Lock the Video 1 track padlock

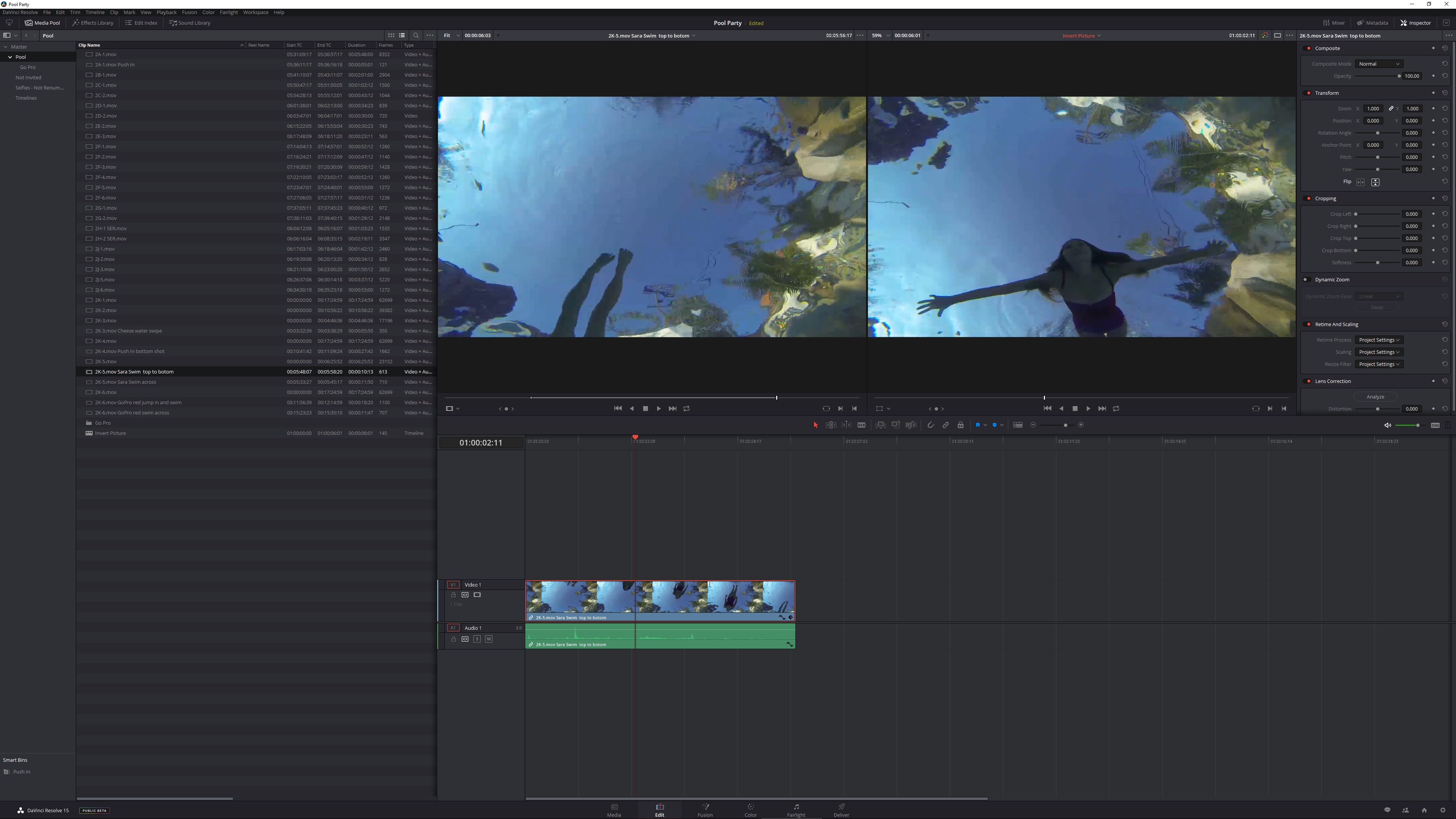coord(453,595)
